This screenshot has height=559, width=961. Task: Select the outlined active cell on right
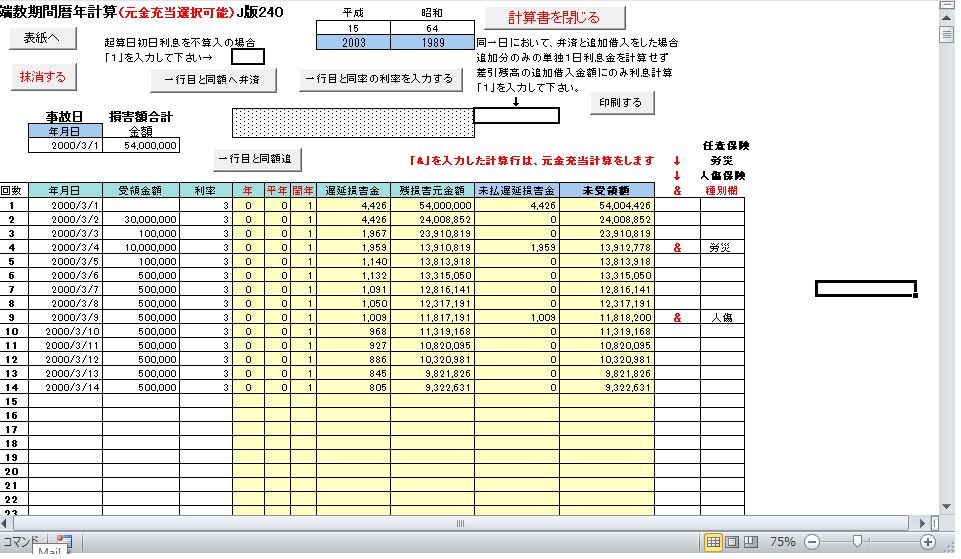[x=865, y=289]
